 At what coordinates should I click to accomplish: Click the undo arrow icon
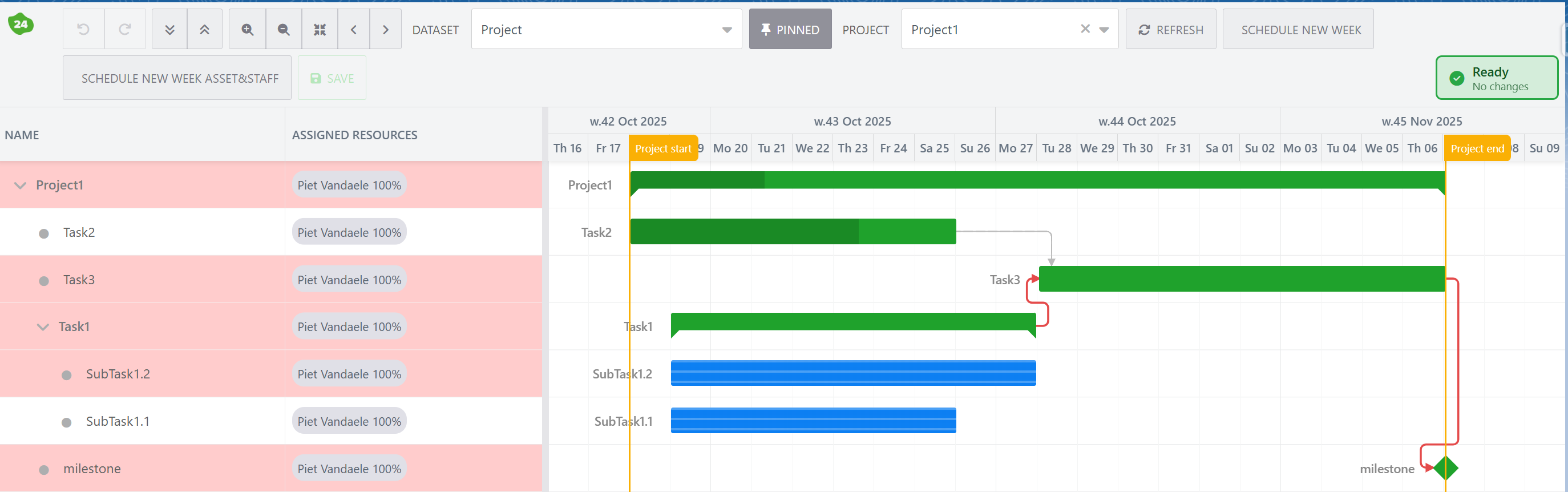(x=83, y=29)
